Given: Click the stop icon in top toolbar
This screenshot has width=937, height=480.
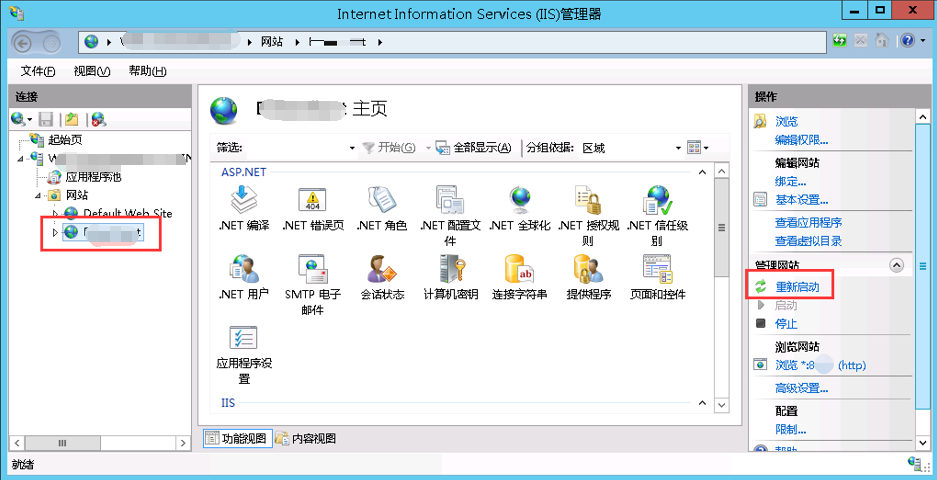Looking at the screenshot, I should pos(861,41).
